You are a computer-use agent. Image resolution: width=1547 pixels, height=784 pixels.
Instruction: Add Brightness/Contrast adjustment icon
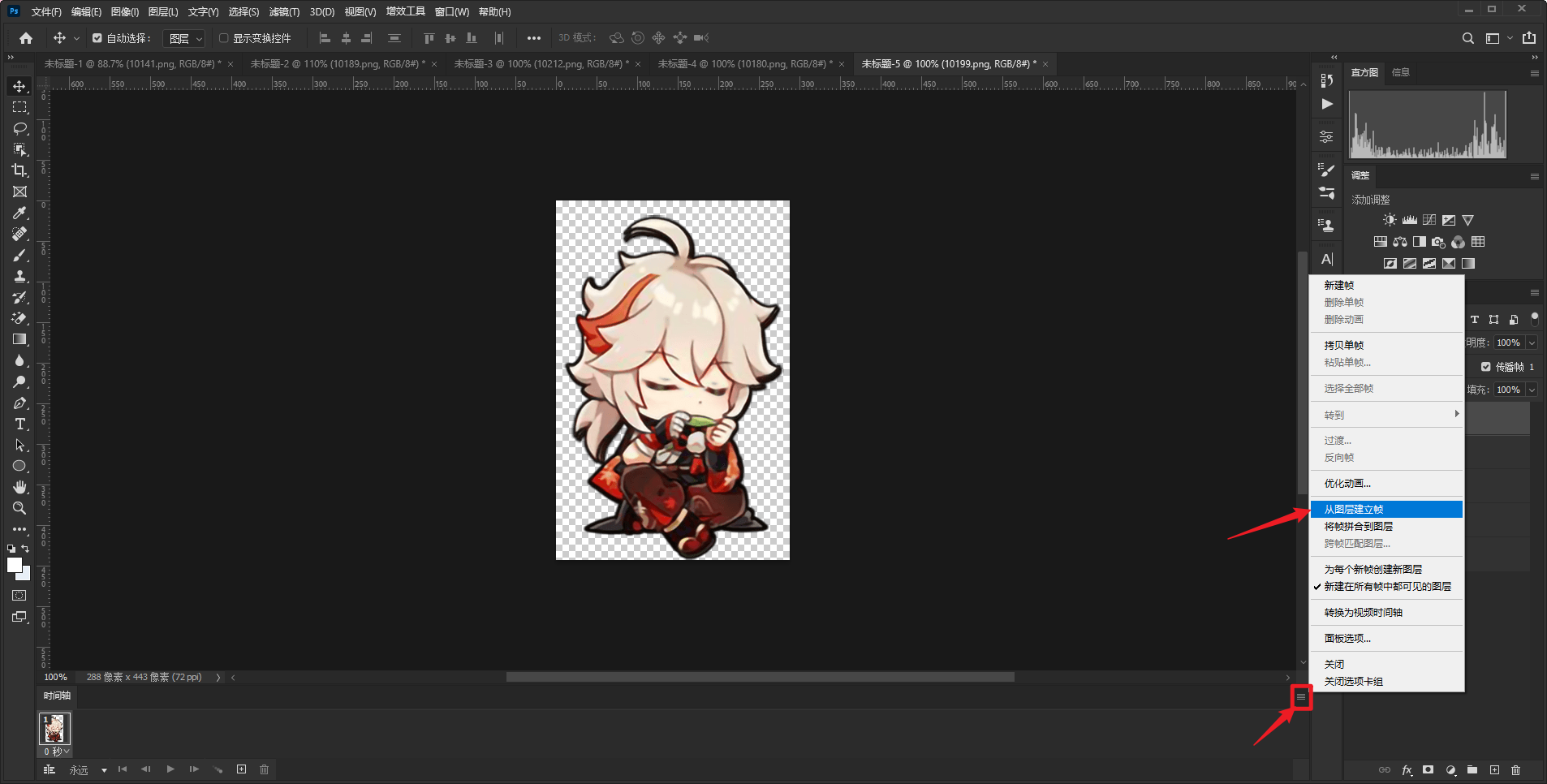click(1390, 220)
